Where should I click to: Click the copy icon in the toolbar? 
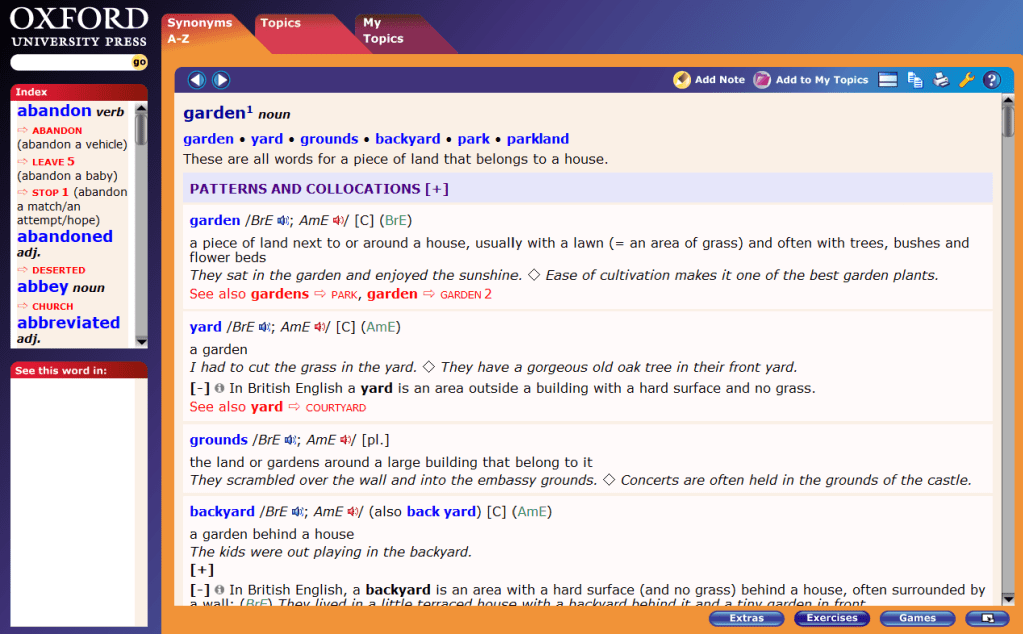click(914, 80)
